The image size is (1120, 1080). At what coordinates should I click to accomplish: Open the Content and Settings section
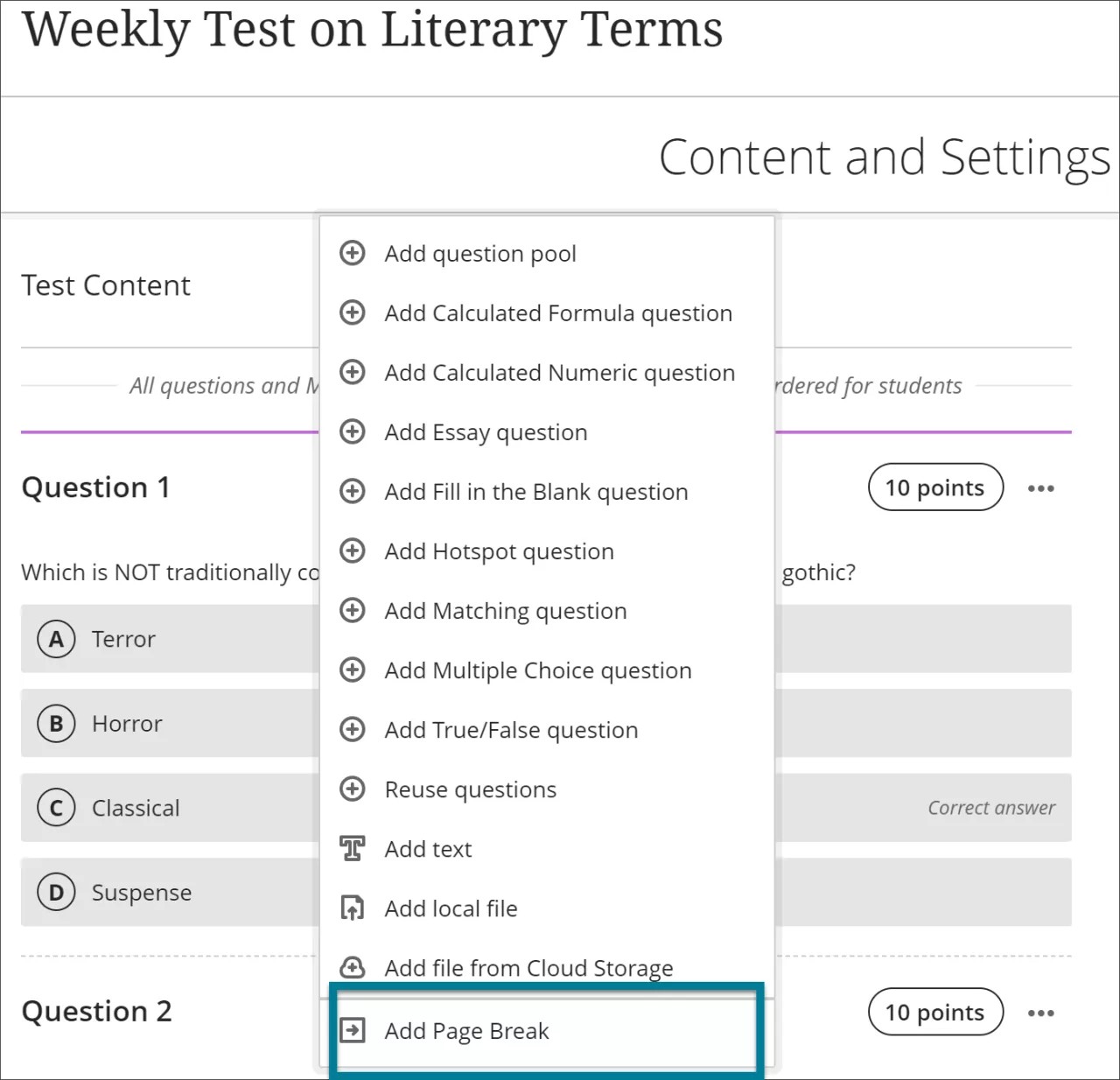pyautogui.click(x=884, y=158)
